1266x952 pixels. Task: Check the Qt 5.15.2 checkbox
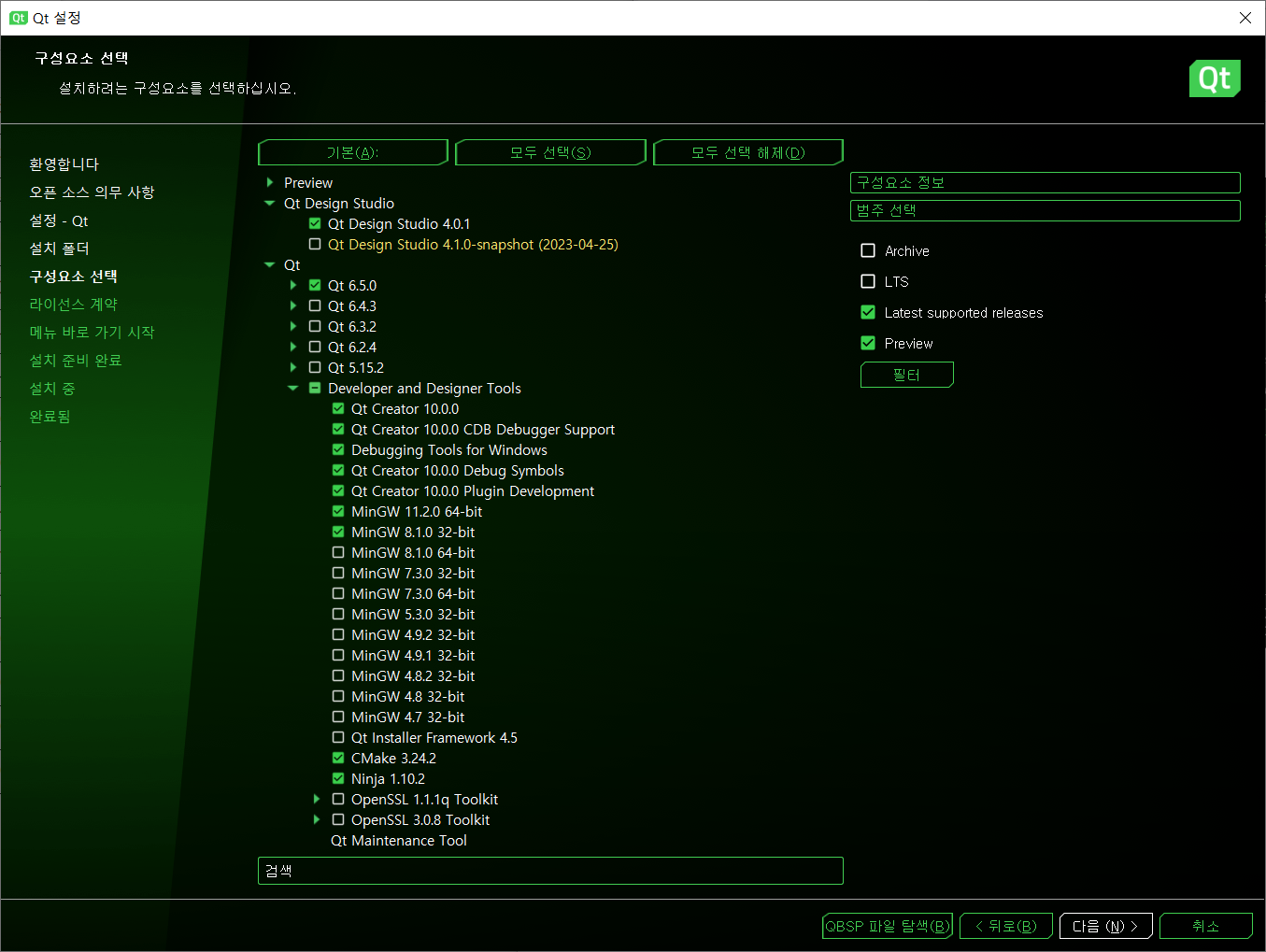(315, 368)
